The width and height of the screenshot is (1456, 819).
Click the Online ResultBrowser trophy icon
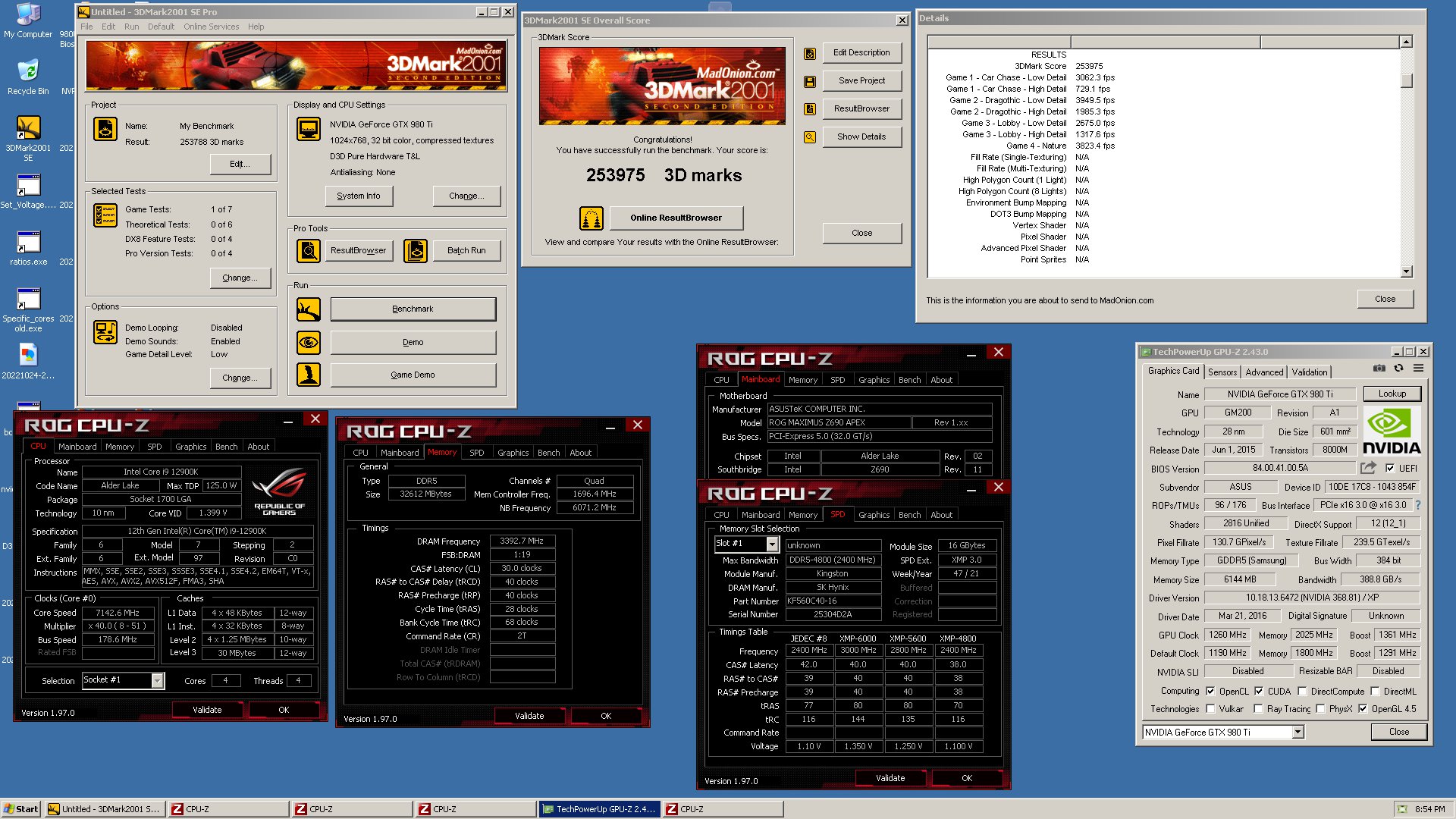point(591,218)
